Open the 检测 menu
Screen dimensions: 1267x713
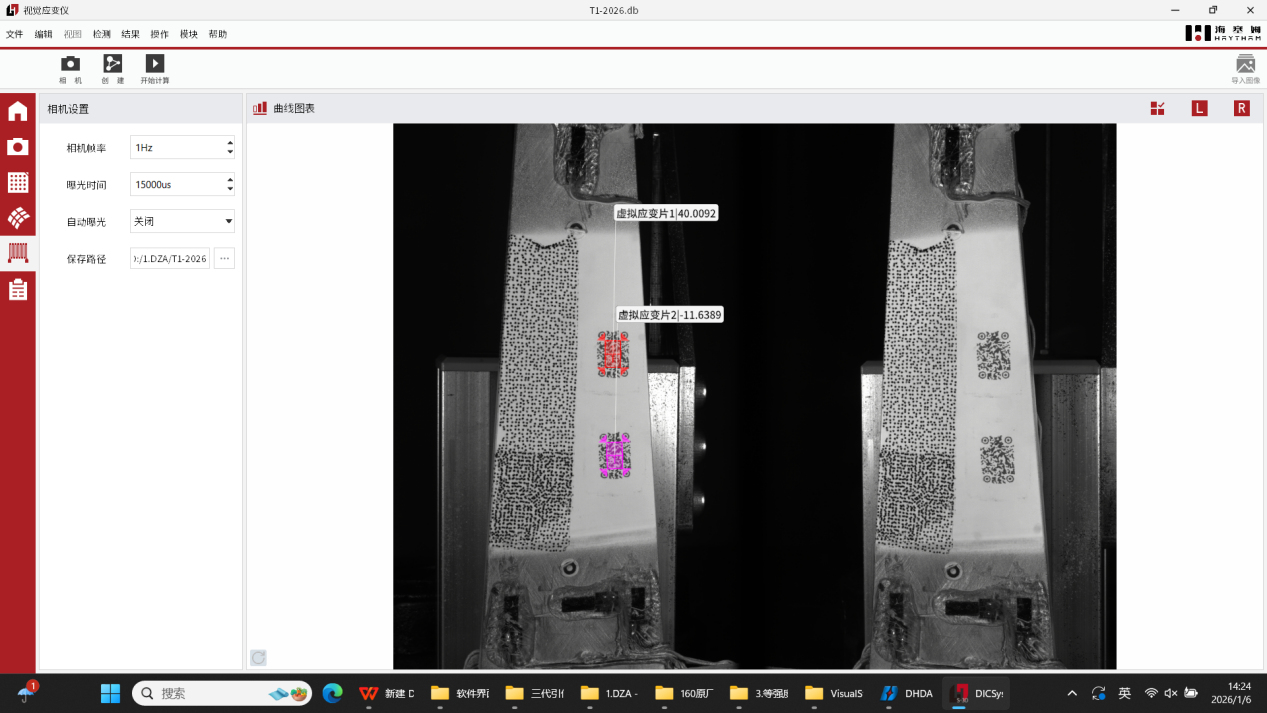pyautogui.click(x=101, y=34)
